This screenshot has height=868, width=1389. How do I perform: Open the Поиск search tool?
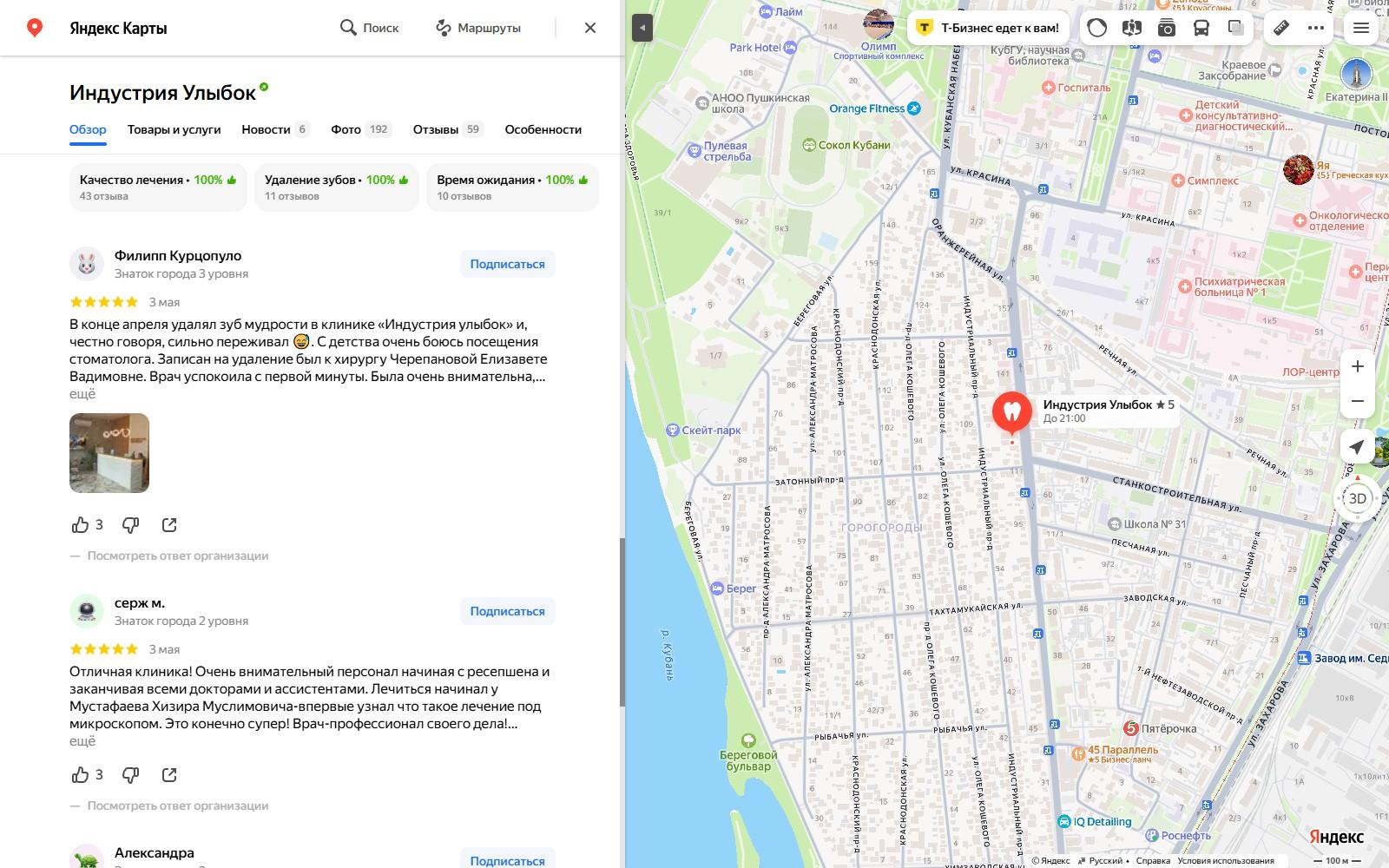point(369,28)
